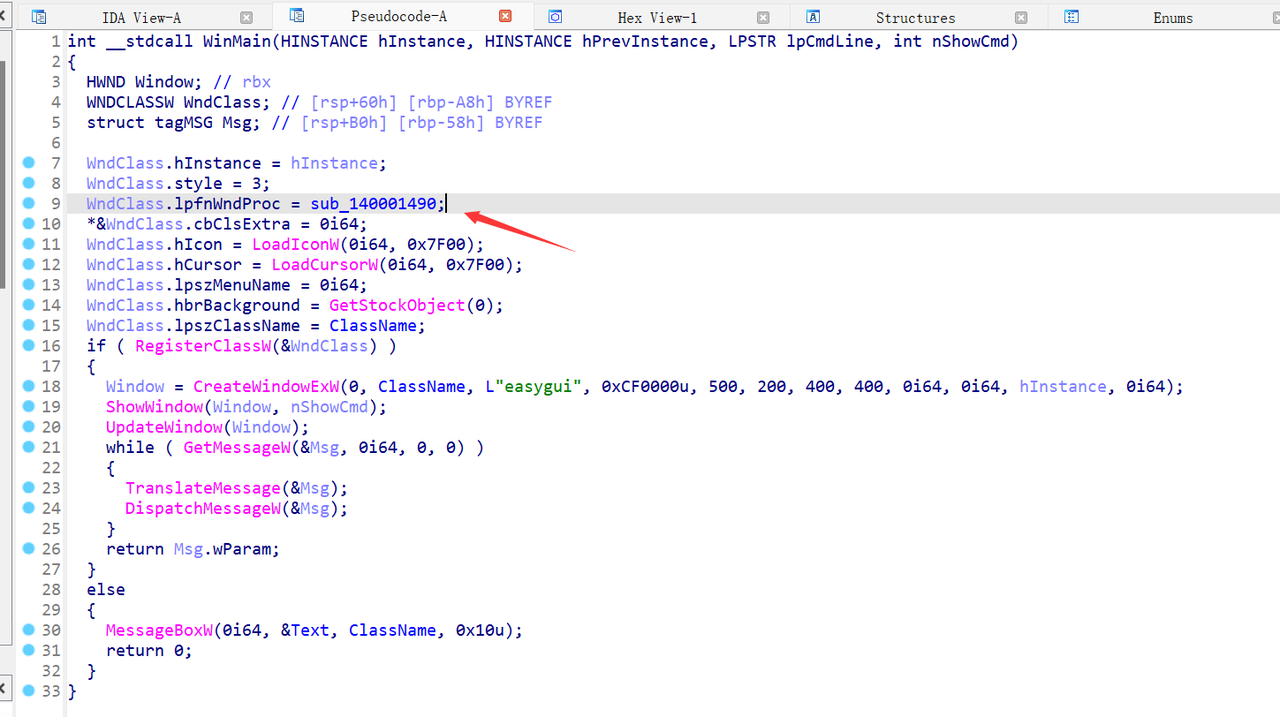Close the IDA View-A tab
This screenshot has width=1280, height=717.
point(246,17)
